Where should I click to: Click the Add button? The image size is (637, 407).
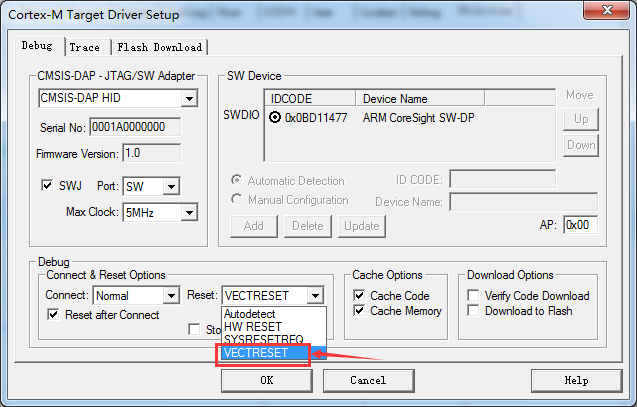tap(254, 226)
